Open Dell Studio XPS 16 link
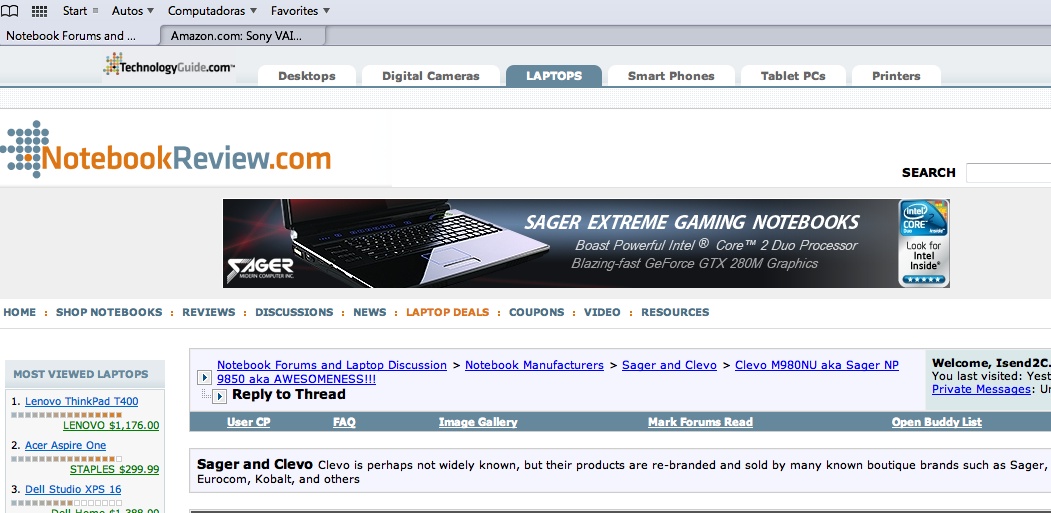Screen dimensions: 1051x513 [73, 489]
